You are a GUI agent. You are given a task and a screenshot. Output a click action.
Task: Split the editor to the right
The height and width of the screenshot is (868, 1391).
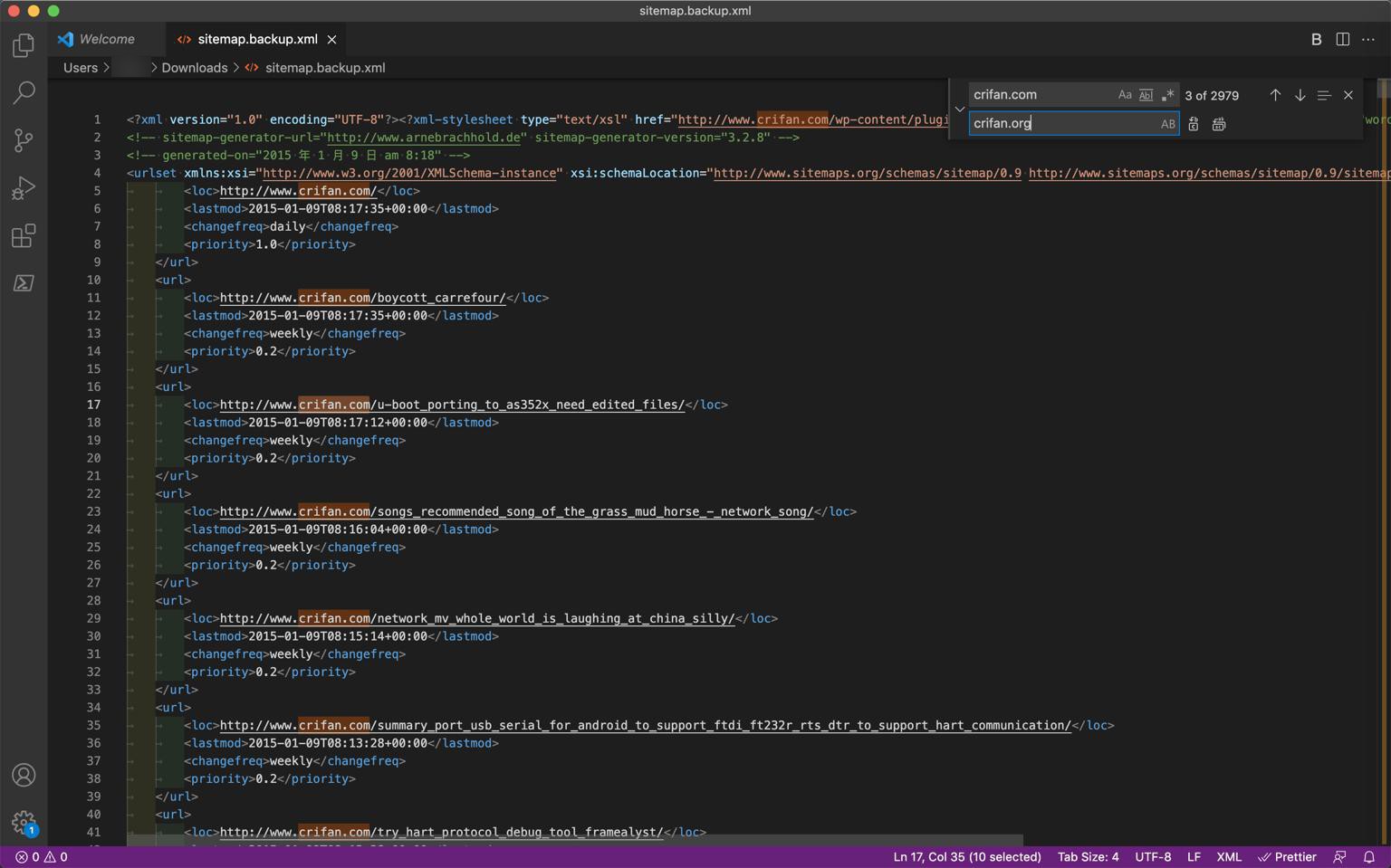click(x=1343, y=40)
